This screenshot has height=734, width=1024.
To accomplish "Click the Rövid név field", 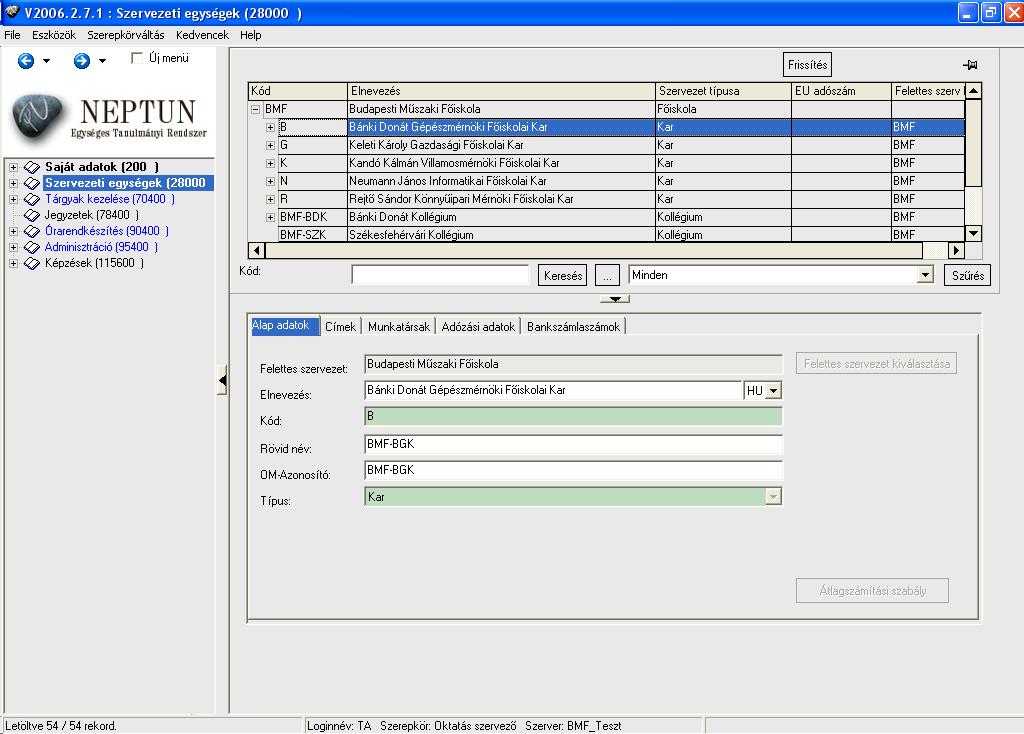I will [x=573, y=444].
